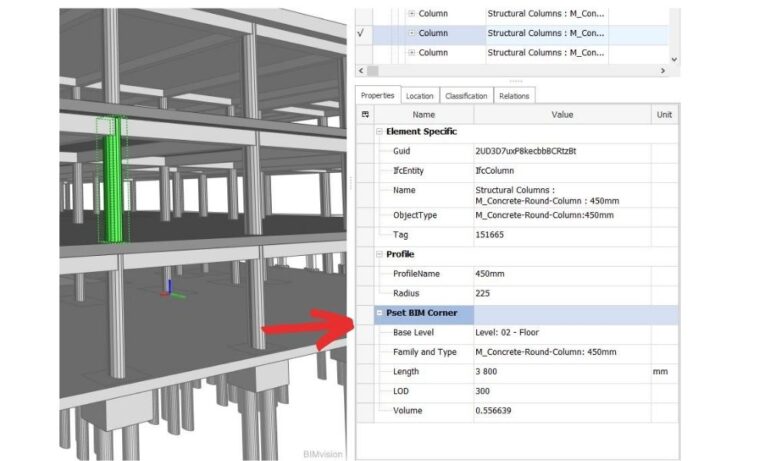Click the vertical scrollbar down arrow
Image resolution: width=768 pixels, height=461 pixels.
coord(674,59)
